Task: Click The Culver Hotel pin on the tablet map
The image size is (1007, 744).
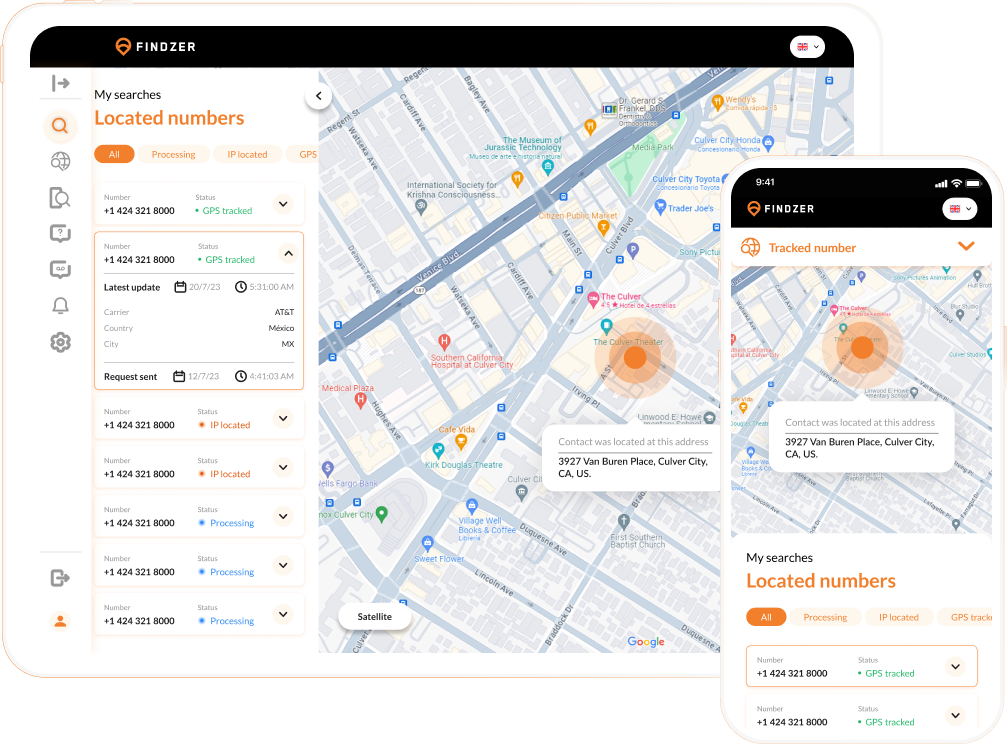Action: [594, 299]
